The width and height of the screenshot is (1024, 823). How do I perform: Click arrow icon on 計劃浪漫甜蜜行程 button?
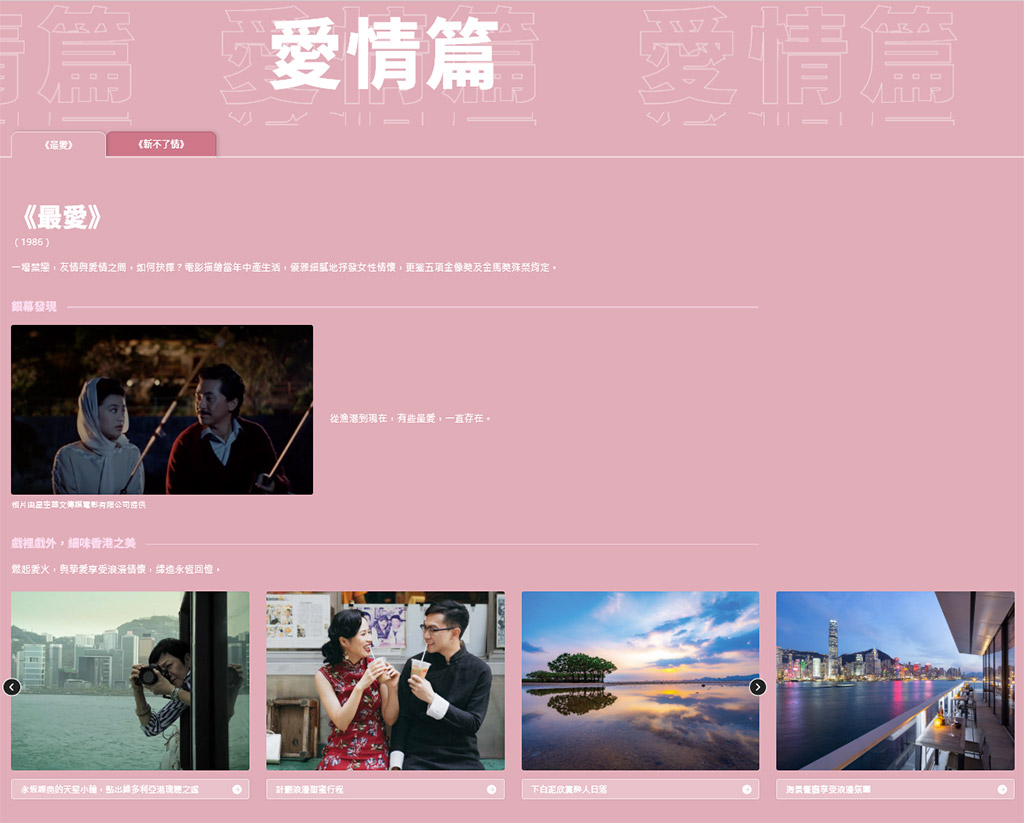492,789
